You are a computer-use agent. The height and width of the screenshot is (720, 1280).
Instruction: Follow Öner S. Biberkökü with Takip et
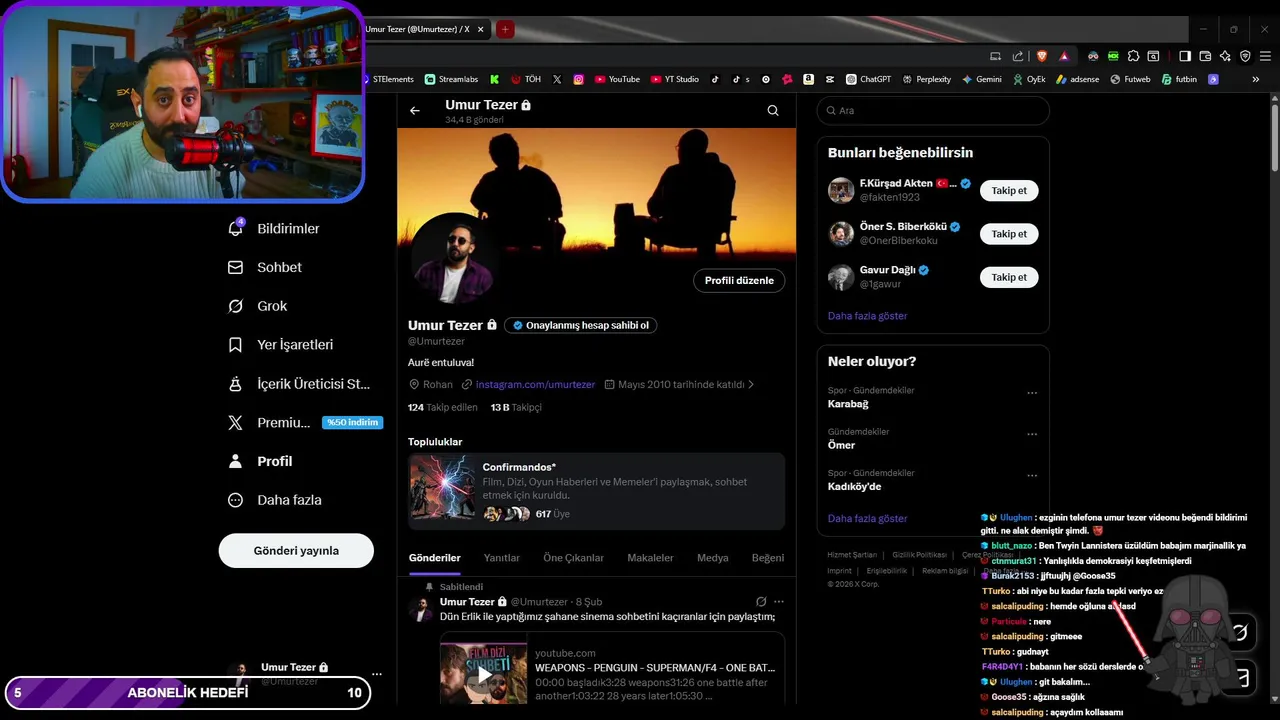point(1009,234)
